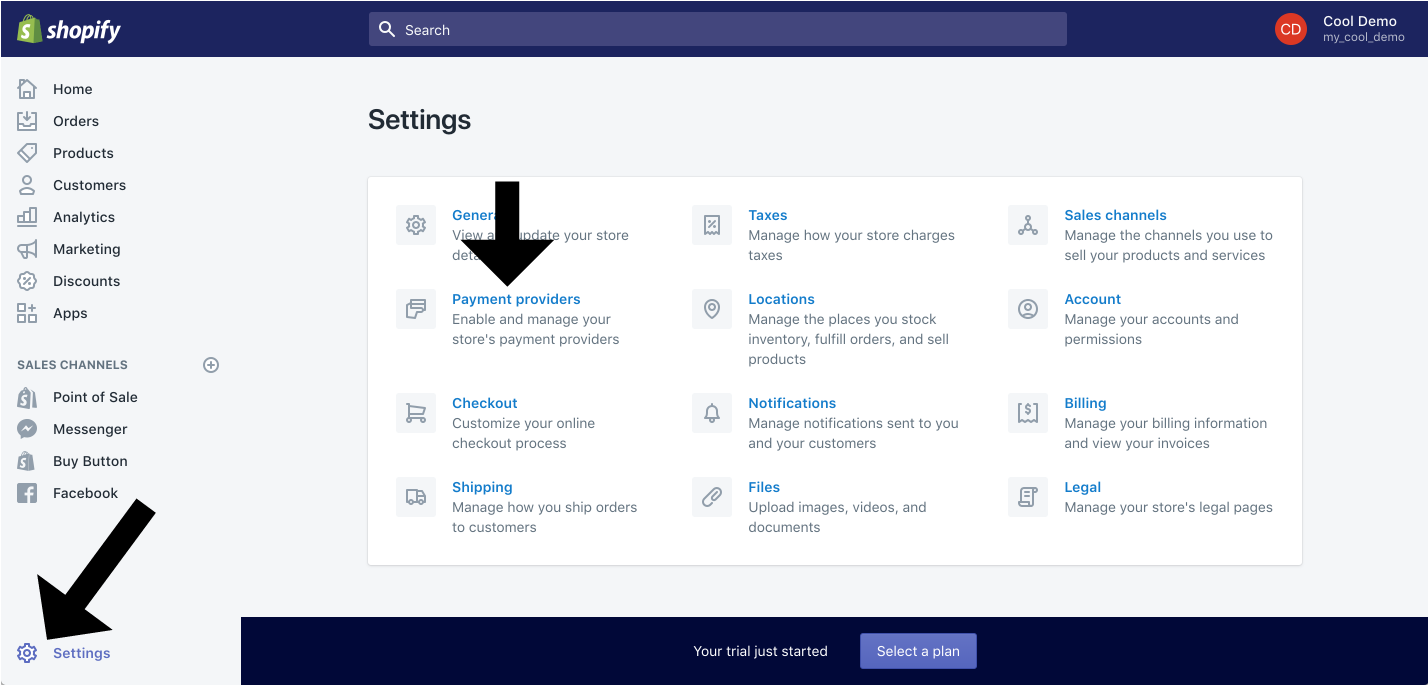Open the Shipping settings link
The width and height of the screenshot is (1428, 685).
pyautogui.click(x=482, y=487)
